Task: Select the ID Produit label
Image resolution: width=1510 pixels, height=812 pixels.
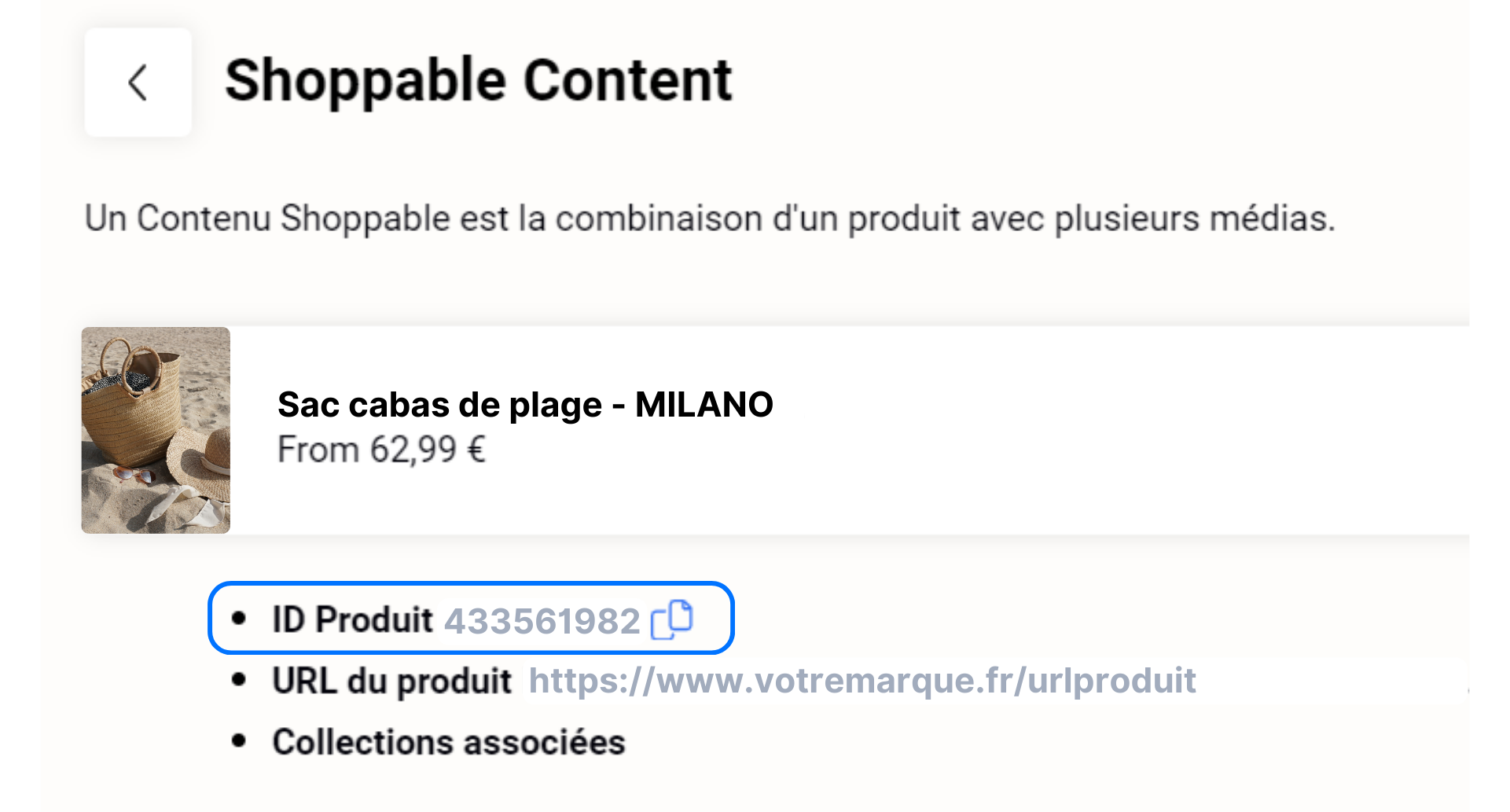Action: pos(351,620)
